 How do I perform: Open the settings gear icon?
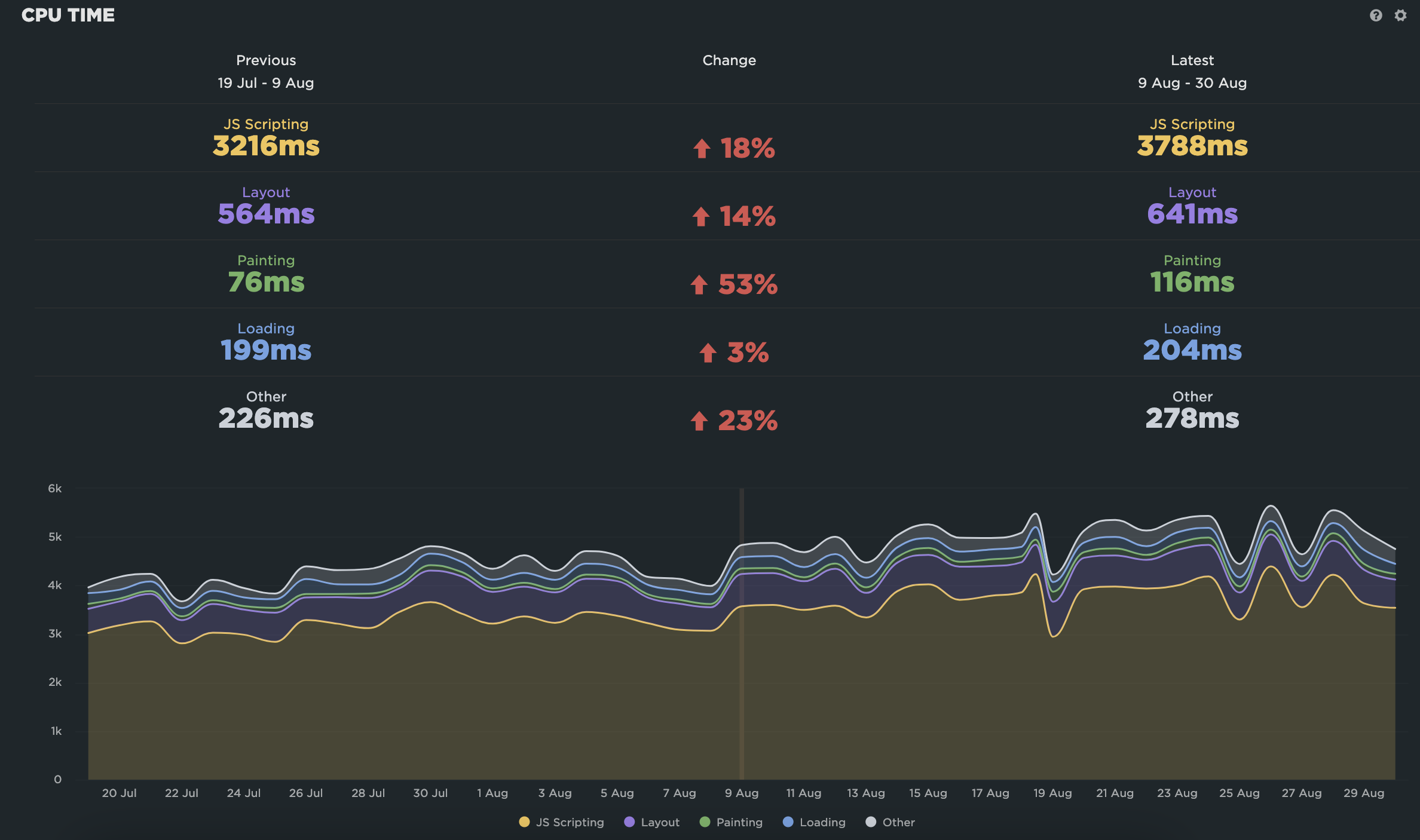click(x=1400, y=16)
